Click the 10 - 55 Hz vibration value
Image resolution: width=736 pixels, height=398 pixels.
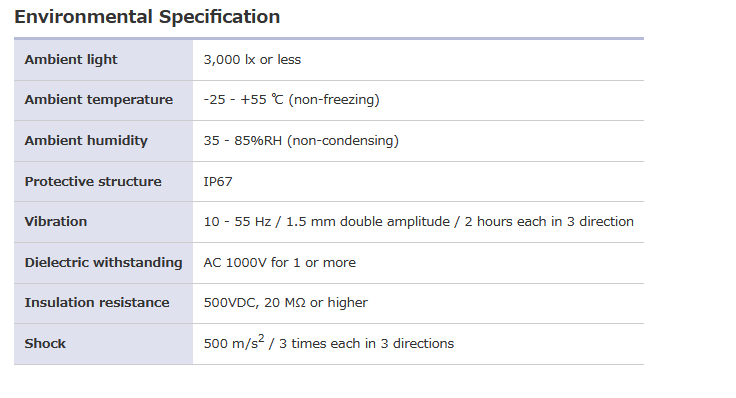click(418, 222)
